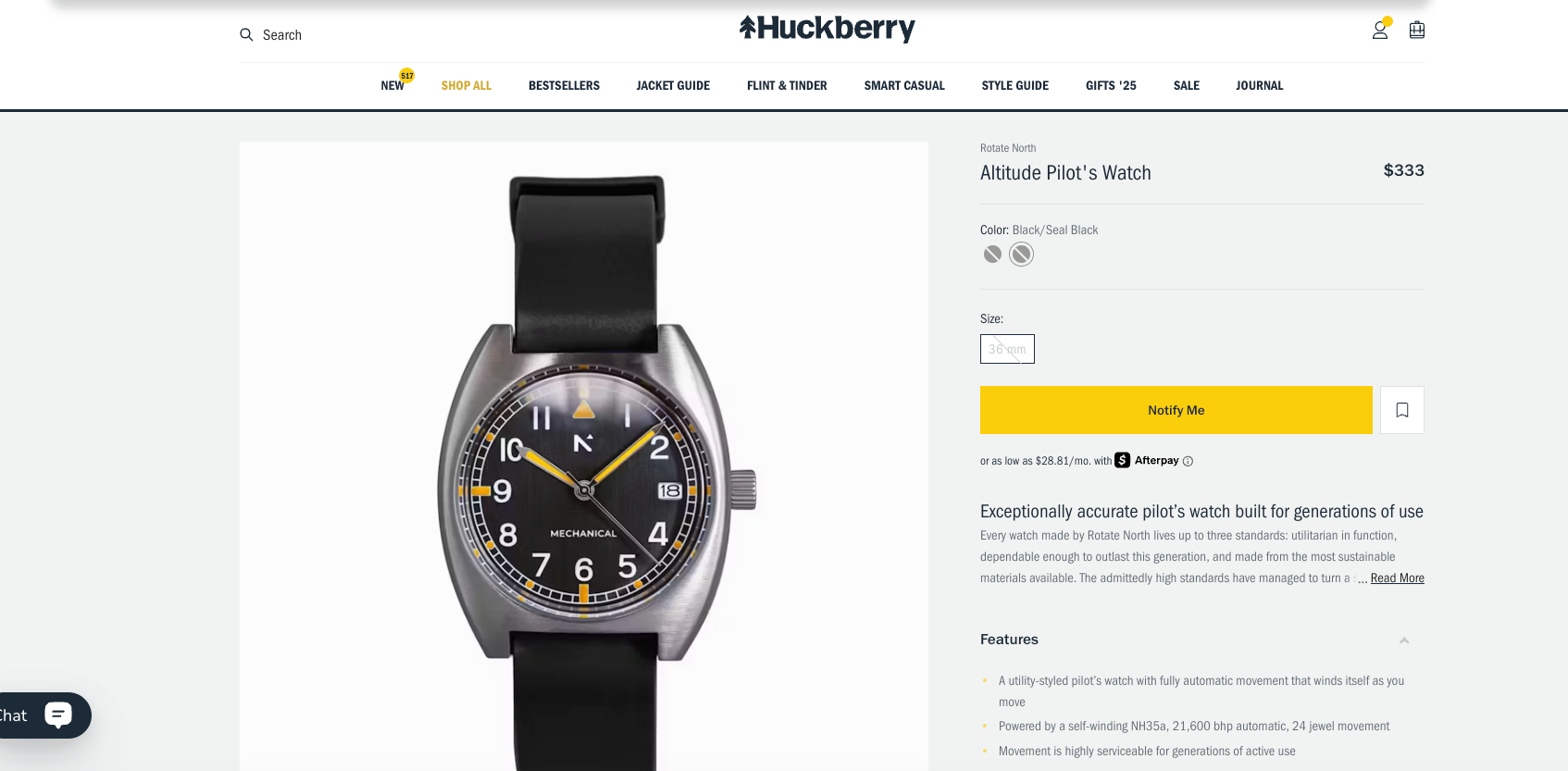1568x771 pixels.
Task: Click the Huckberry tree logo
Action: pyautogui.click(x=748, y=27)
